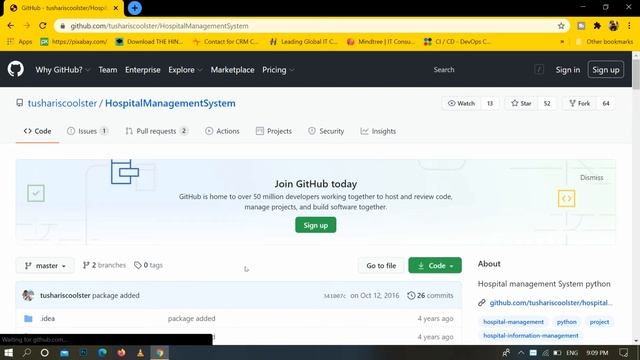Open the watchers count 13

point(490,103)
